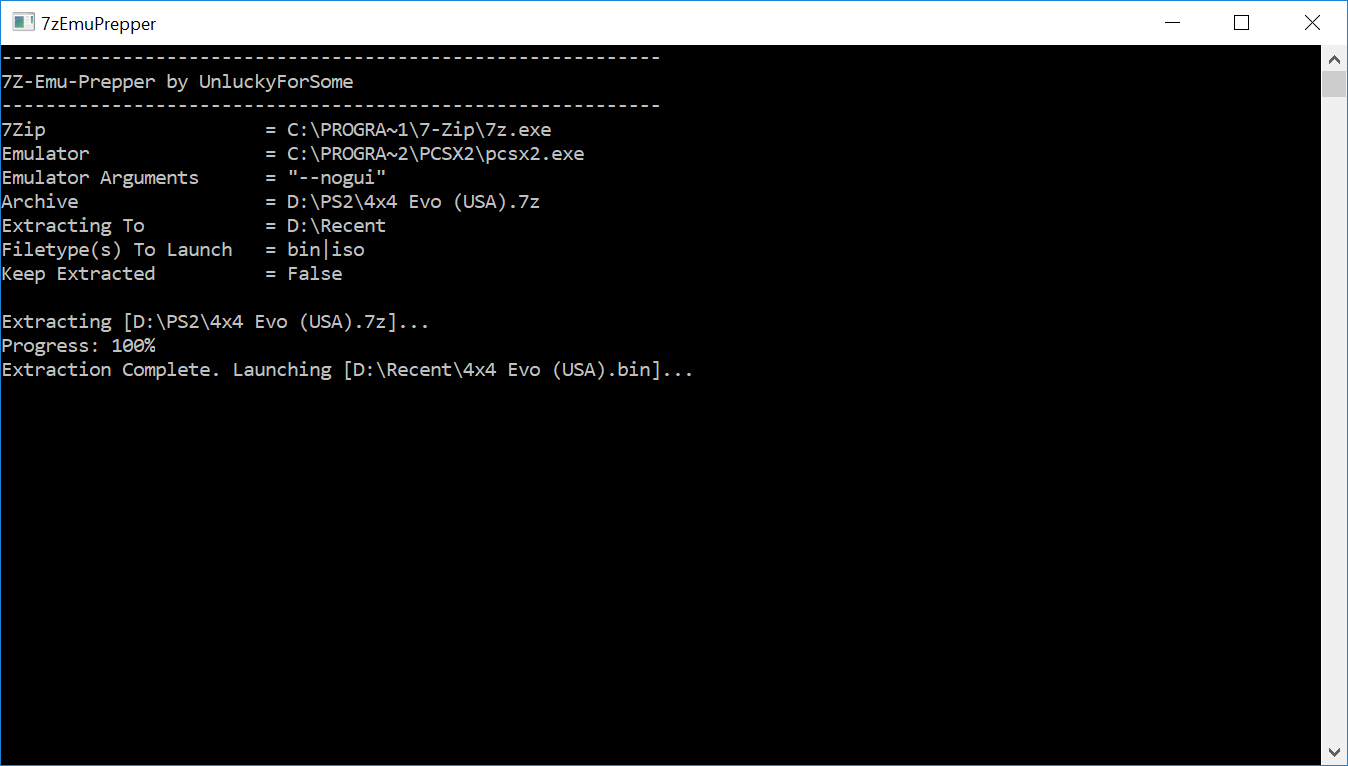Image resolution: width=1348 pixels, height=766 pixels.
Task: Select the Archive 4x4 Evo path
Action: (x=412, y=201)
